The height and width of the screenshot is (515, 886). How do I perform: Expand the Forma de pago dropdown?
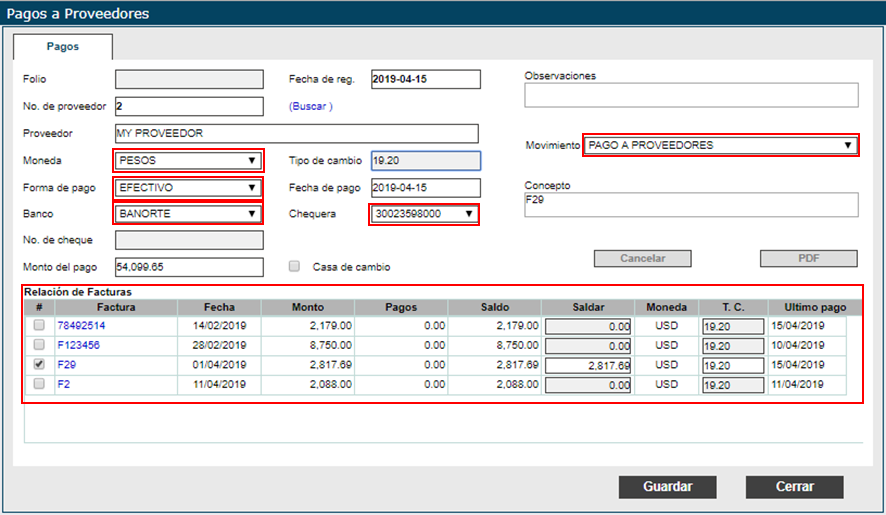coord(188,187)
